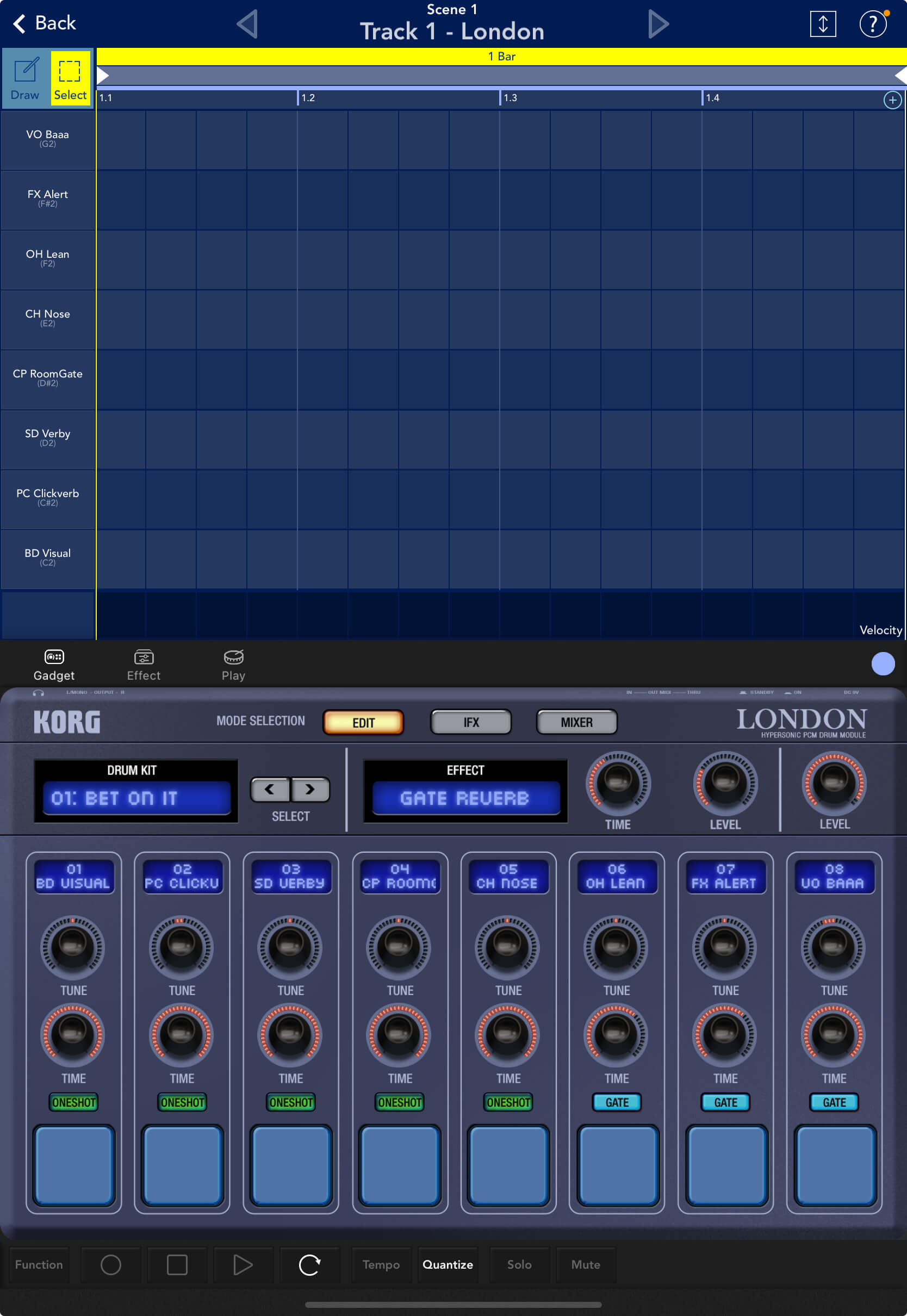The width and height of the screenshot is (907, 1316).
Task: Switch mode to EDIT
Action: click(x=363, y=722)
